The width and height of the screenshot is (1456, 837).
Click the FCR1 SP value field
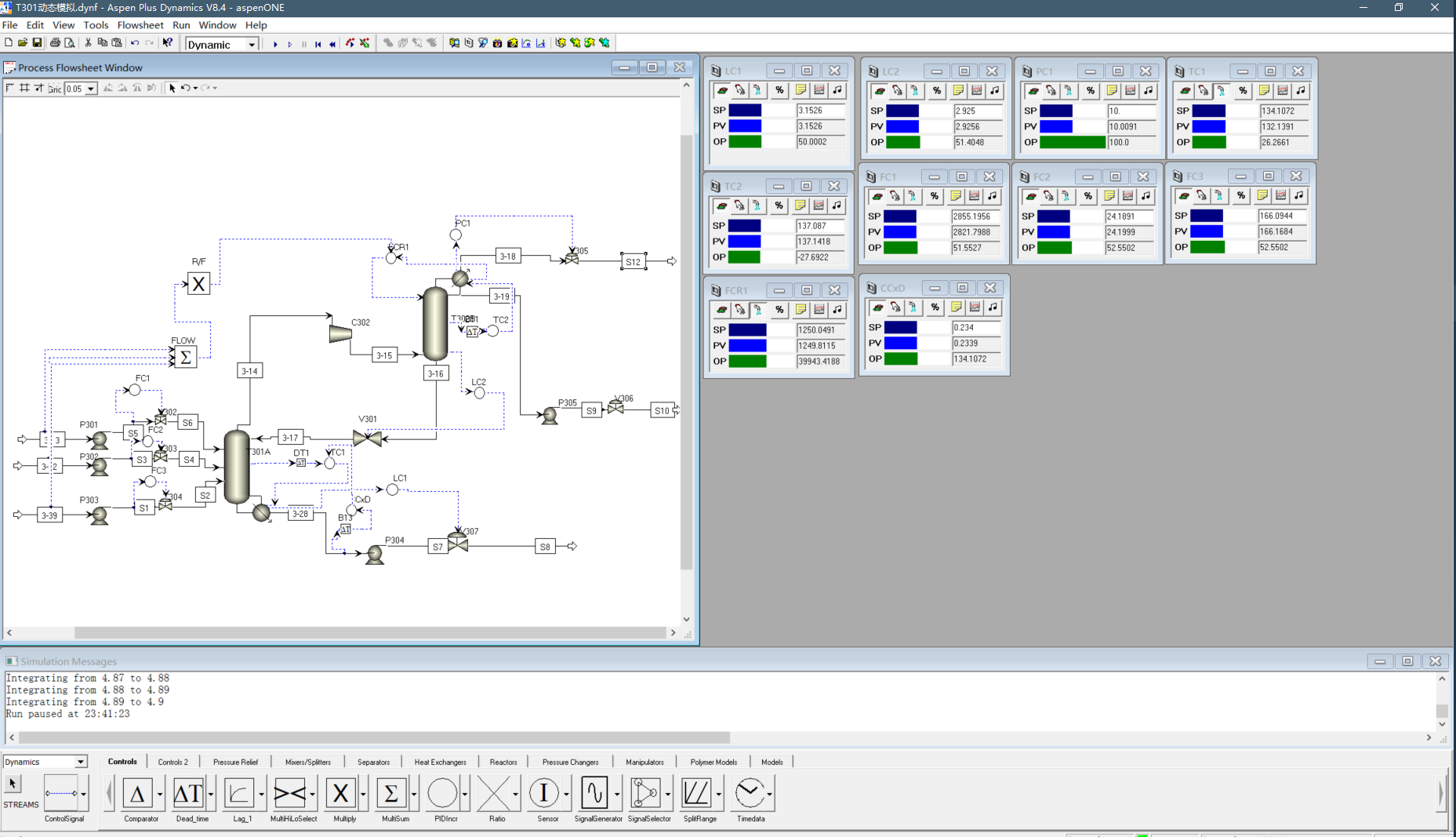820,330
